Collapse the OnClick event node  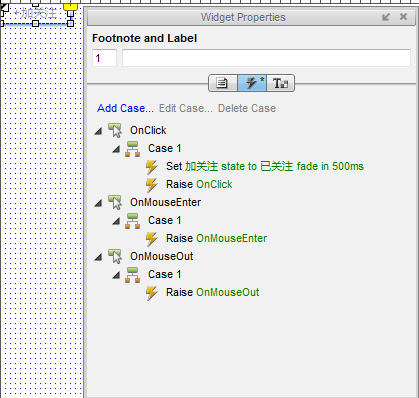(x=98, y=131)
